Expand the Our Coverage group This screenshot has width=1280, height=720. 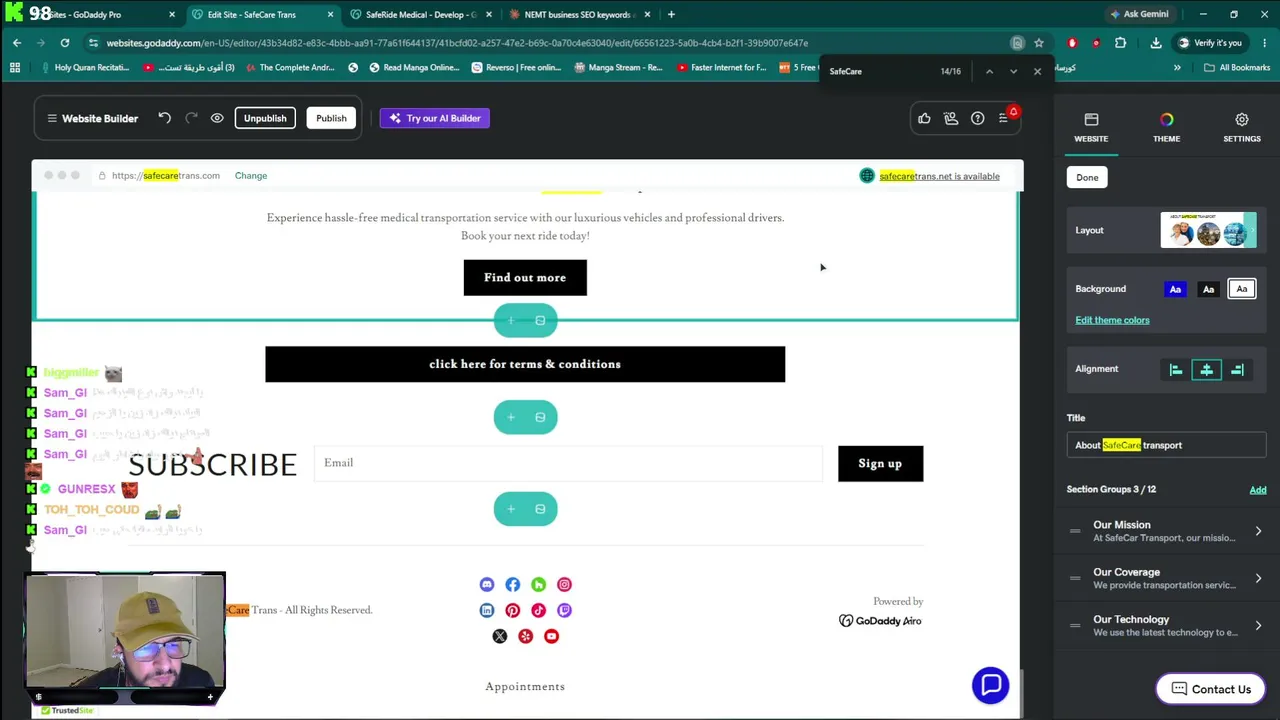pyautogui.click(x=1258, y=578)
